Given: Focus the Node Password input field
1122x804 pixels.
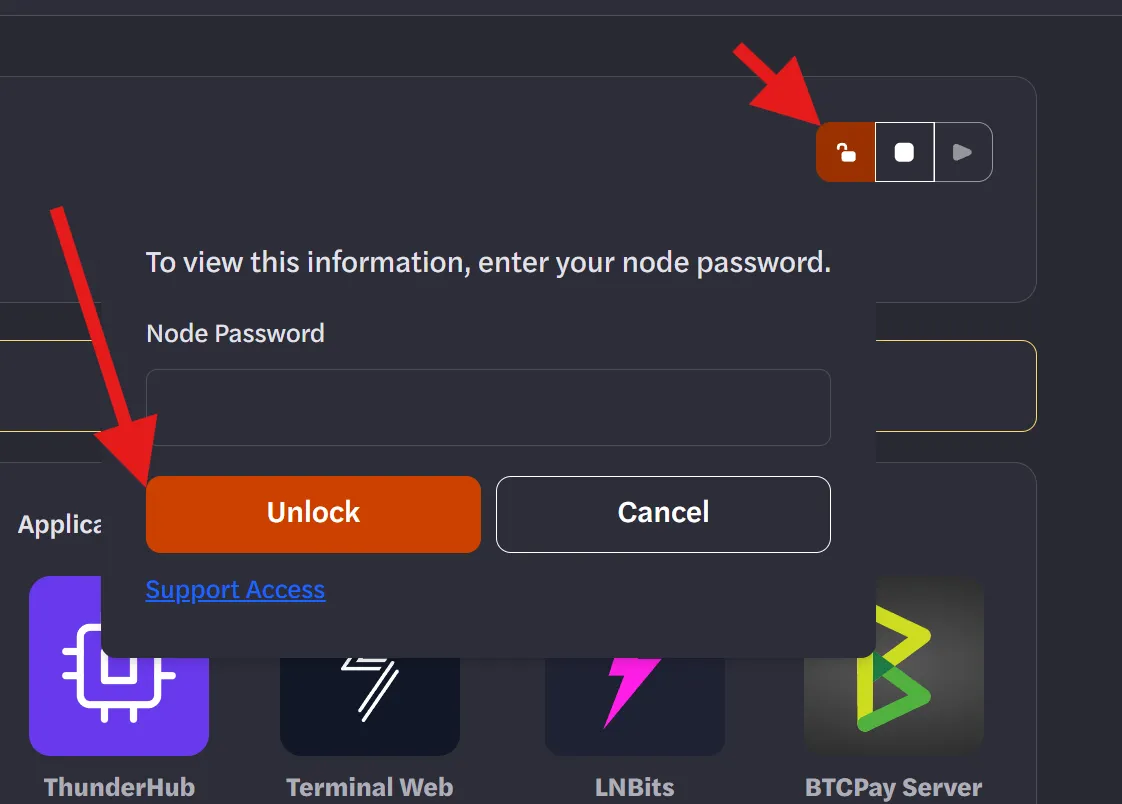Looking at the screenshot, I should coord(488,408).
